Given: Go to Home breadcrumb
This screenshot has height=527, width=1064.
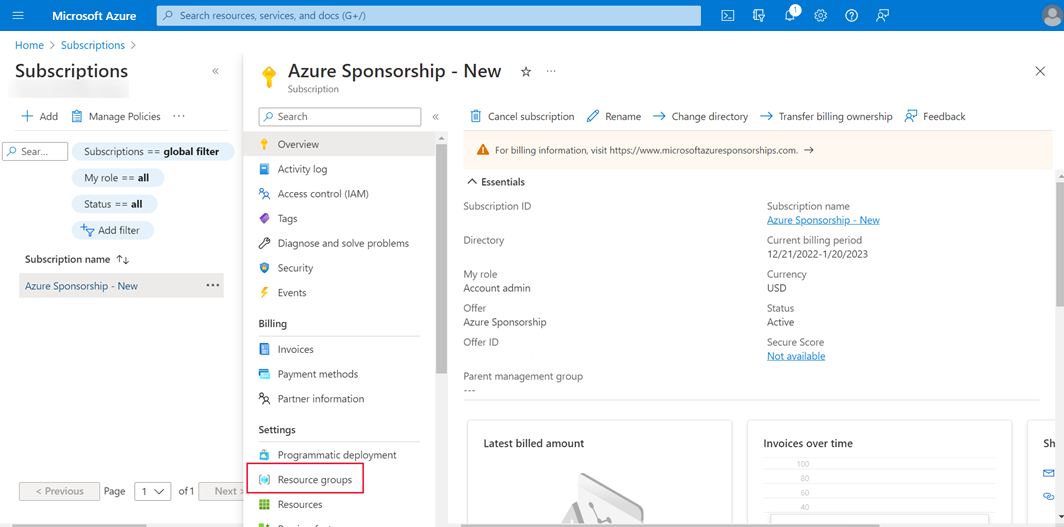Looking at the screenshot, I should pyautogui.click(x=29, y=45).
